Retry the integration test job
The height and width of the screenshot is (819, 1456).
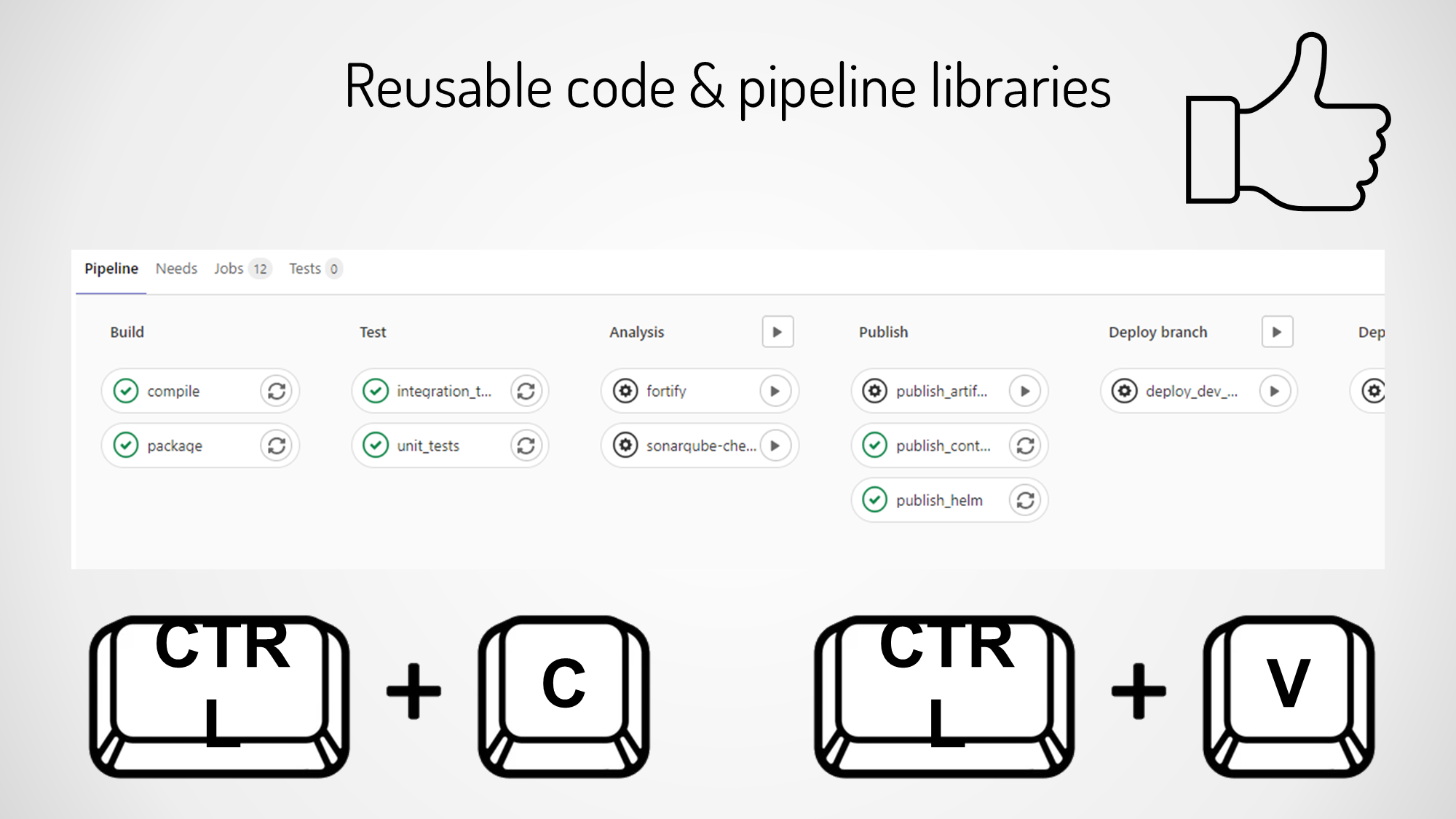[526, 391]
